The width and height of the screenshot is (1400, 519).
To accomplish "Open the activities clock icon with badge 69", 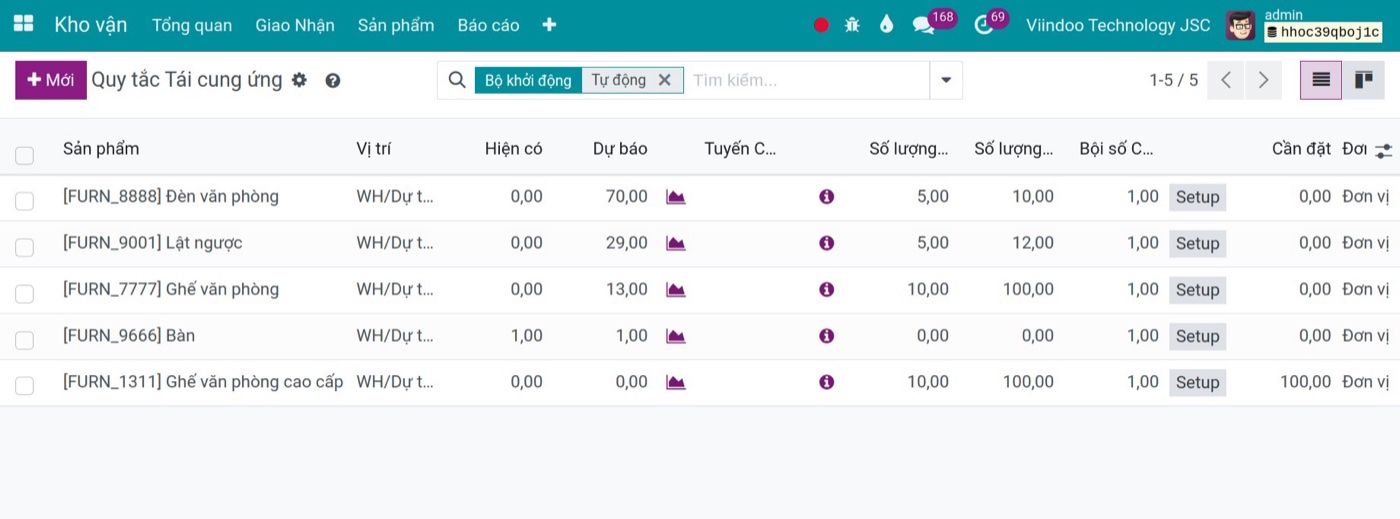I will tap(983, 25).
